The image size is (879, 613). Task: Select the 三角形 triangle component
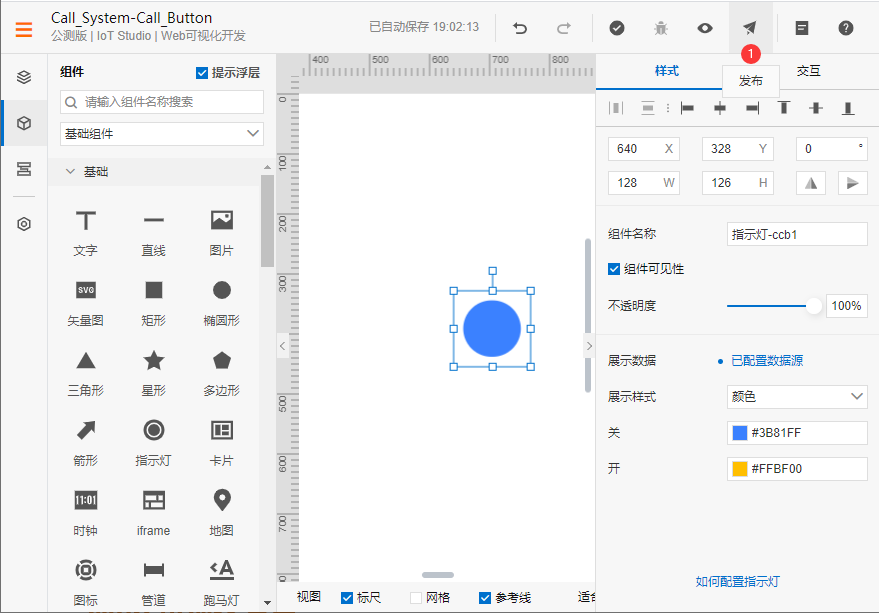[x=86, y=373]
